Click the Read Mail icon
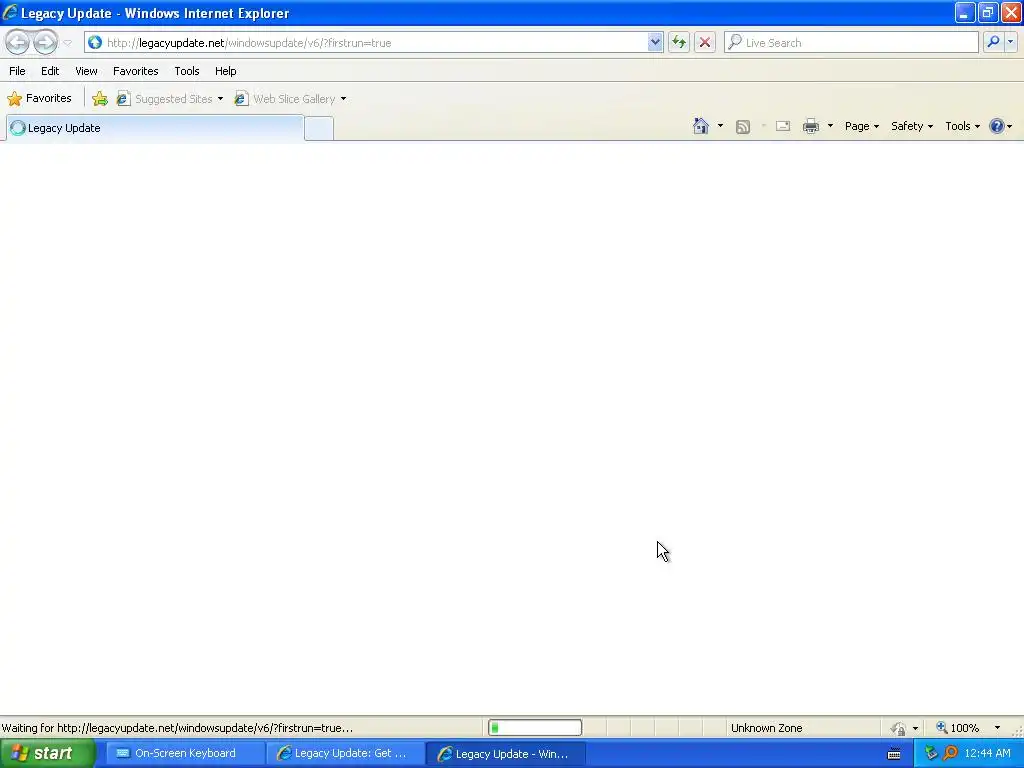 click(x=783, y=126)
